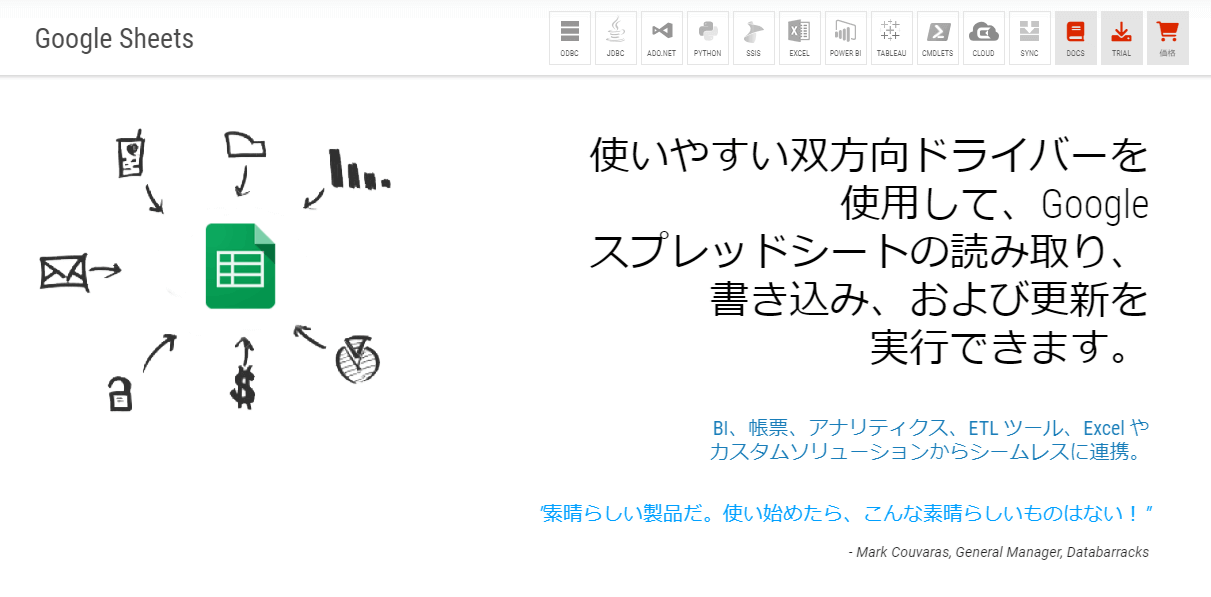Click the green Google Sheets logo
Viewport: 1211px width, 597px height.
[240, 265]
